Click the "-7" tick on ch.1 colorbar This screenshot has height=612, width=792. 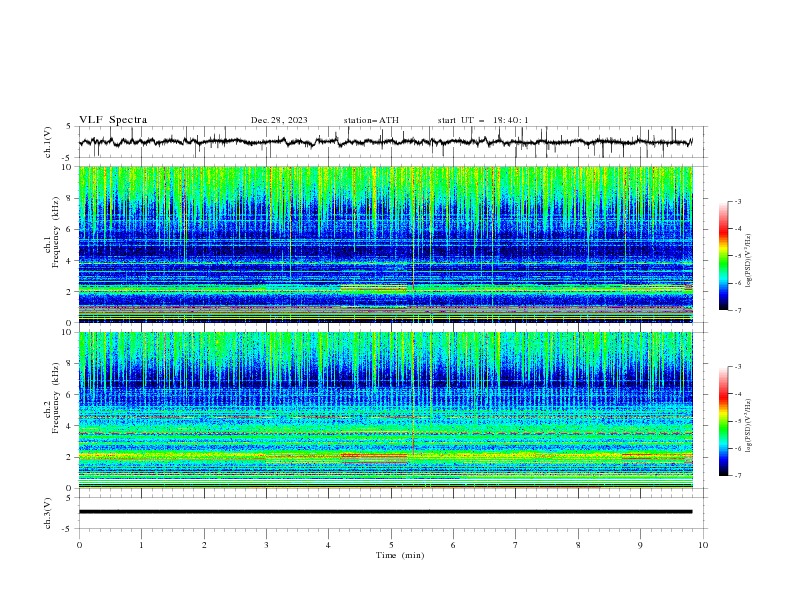[x=738, y=310]
